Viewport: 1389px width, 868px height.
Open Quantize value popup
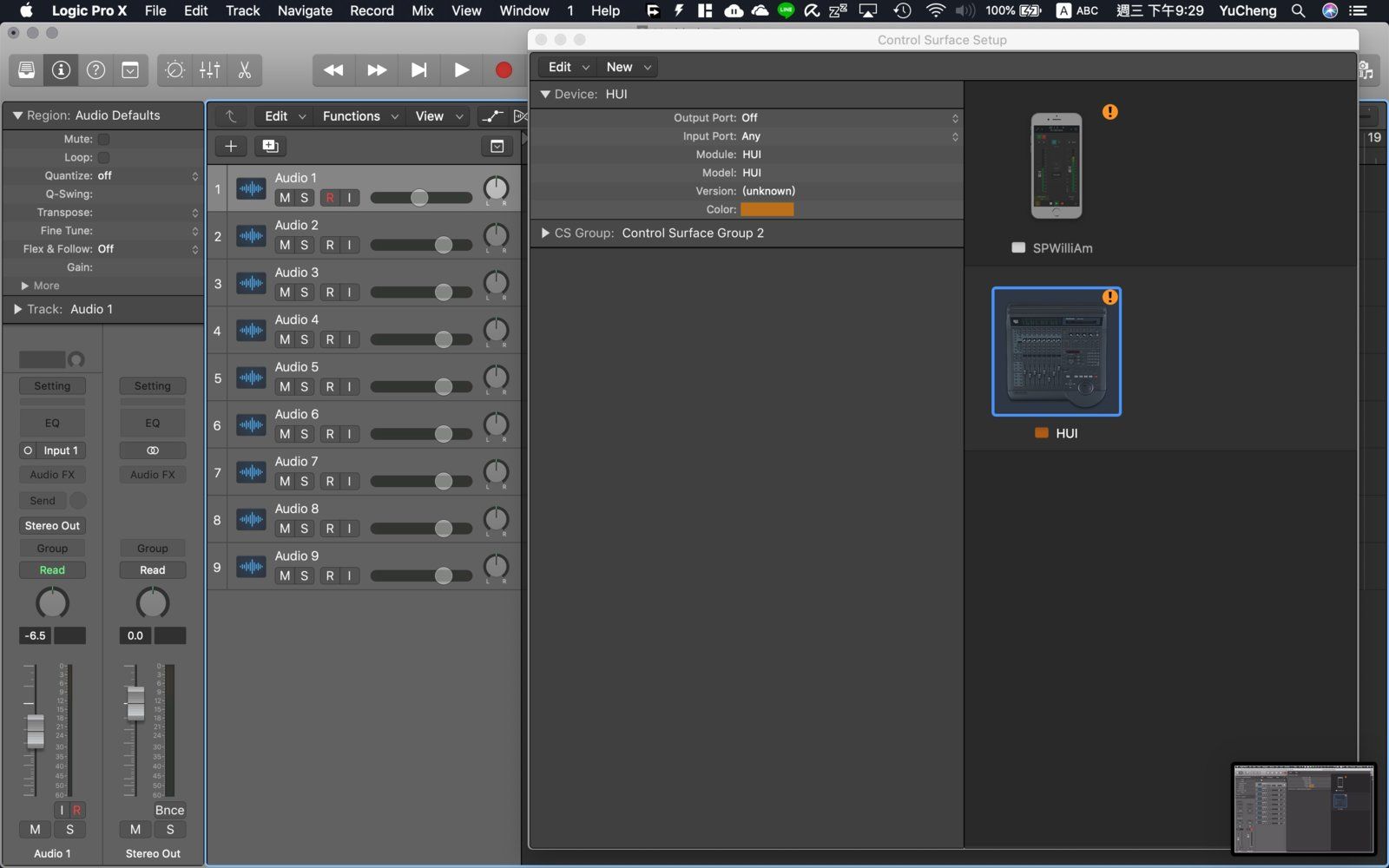(x=148, y=175)
